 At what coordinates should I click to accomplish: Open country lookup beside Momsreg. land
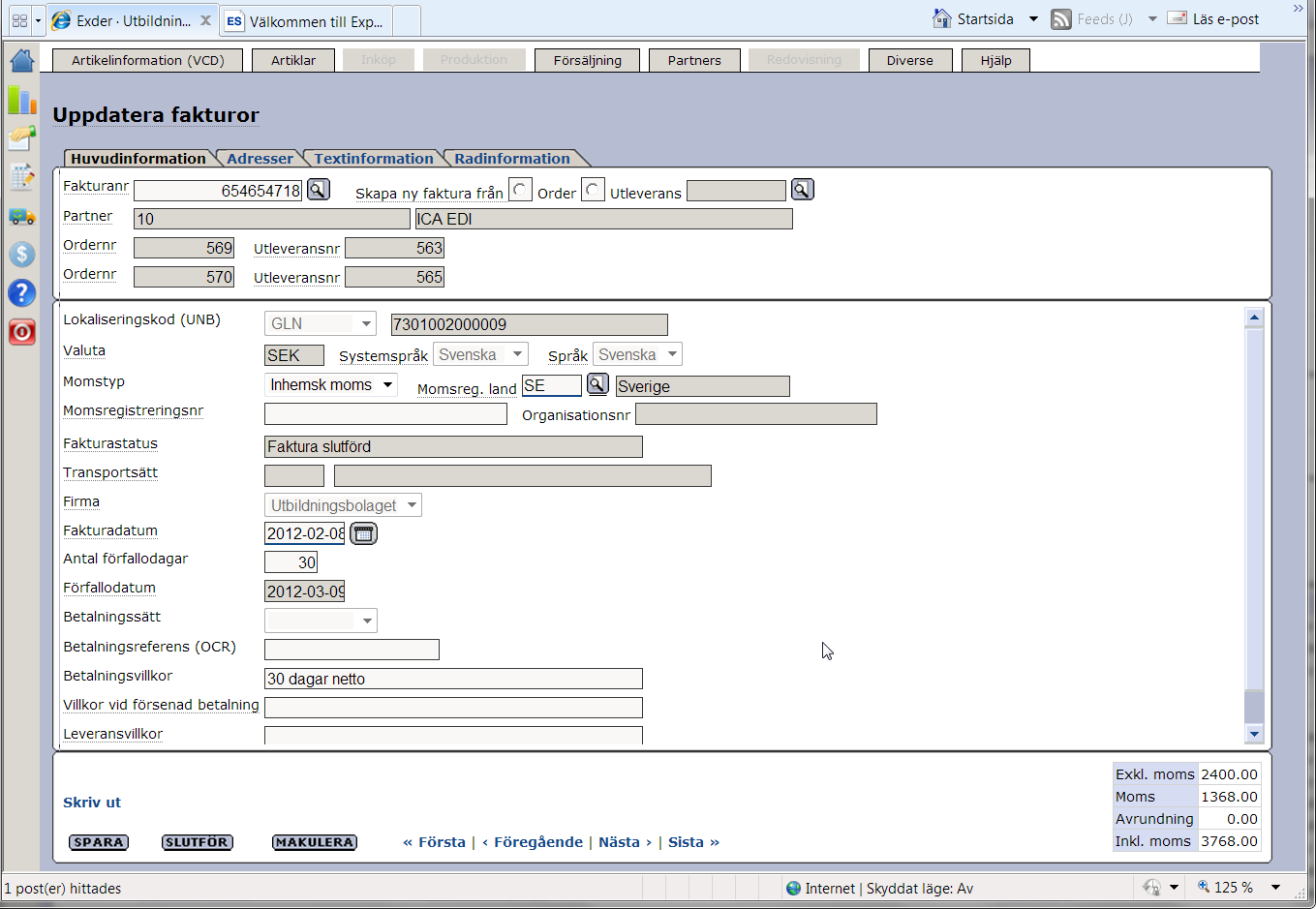pos(598,384)
